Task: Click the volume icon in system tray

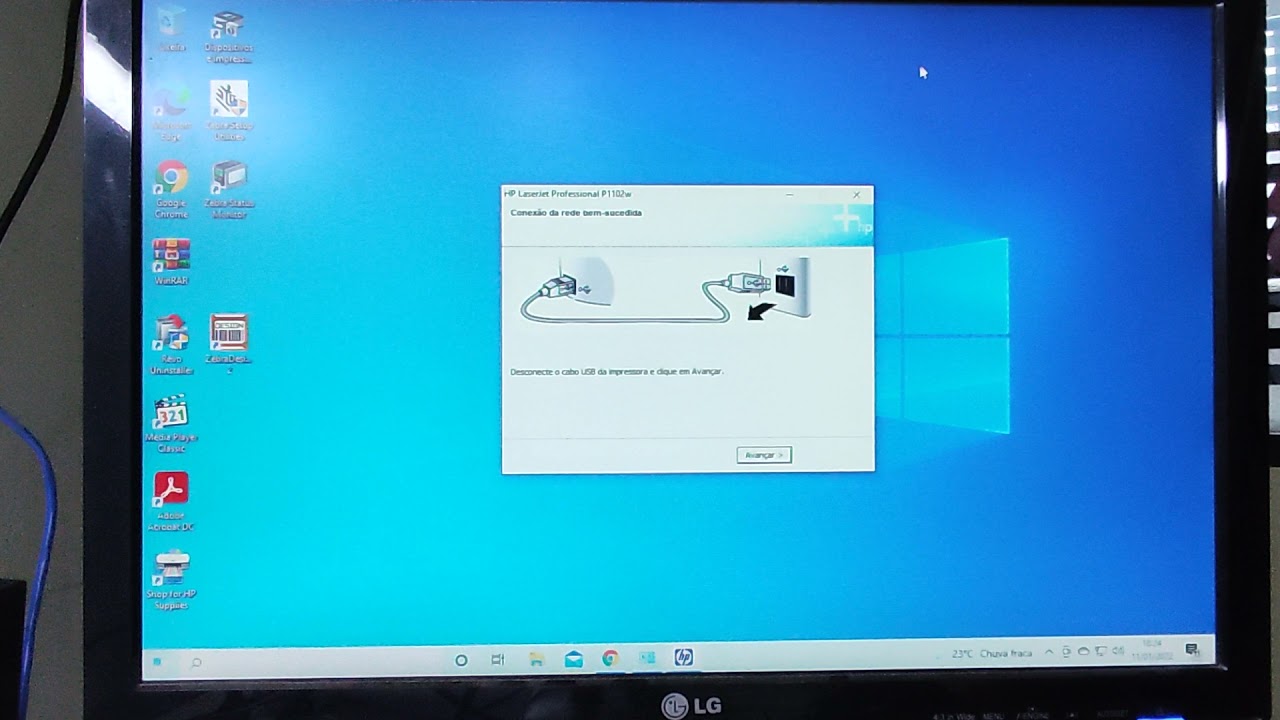Action: click(x=1118, y=651)
